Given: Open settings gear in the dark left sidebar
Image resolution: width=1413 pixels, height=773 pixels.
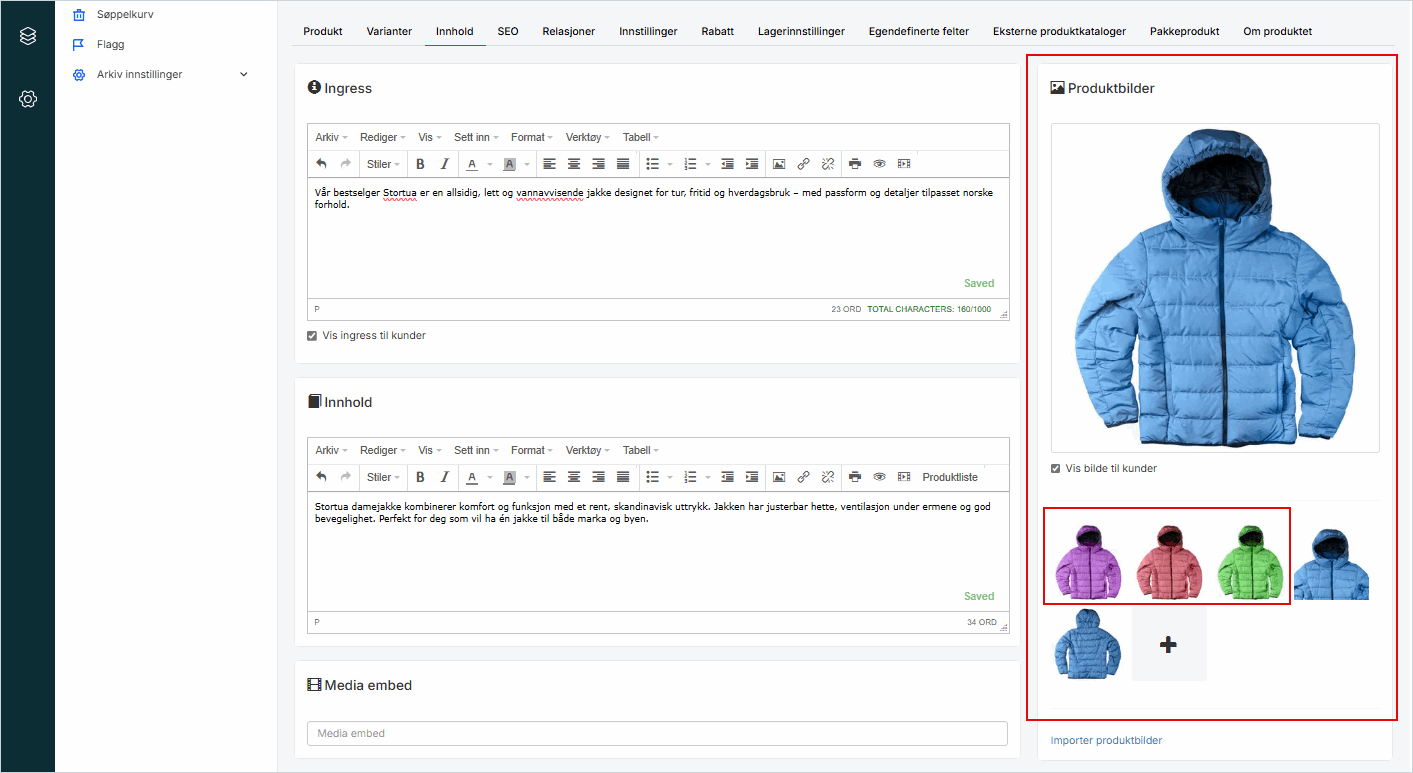Looking at the screenshot, I should 28,99.
